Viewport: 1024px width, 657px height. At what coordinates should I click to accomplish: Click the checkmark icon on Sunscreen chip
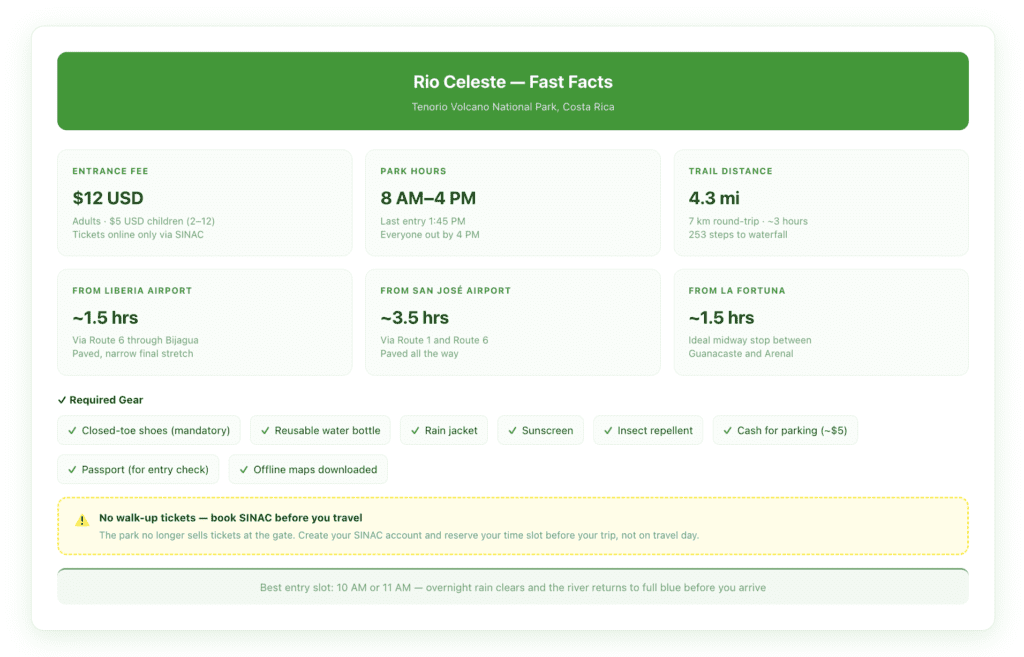click(514, 430)
